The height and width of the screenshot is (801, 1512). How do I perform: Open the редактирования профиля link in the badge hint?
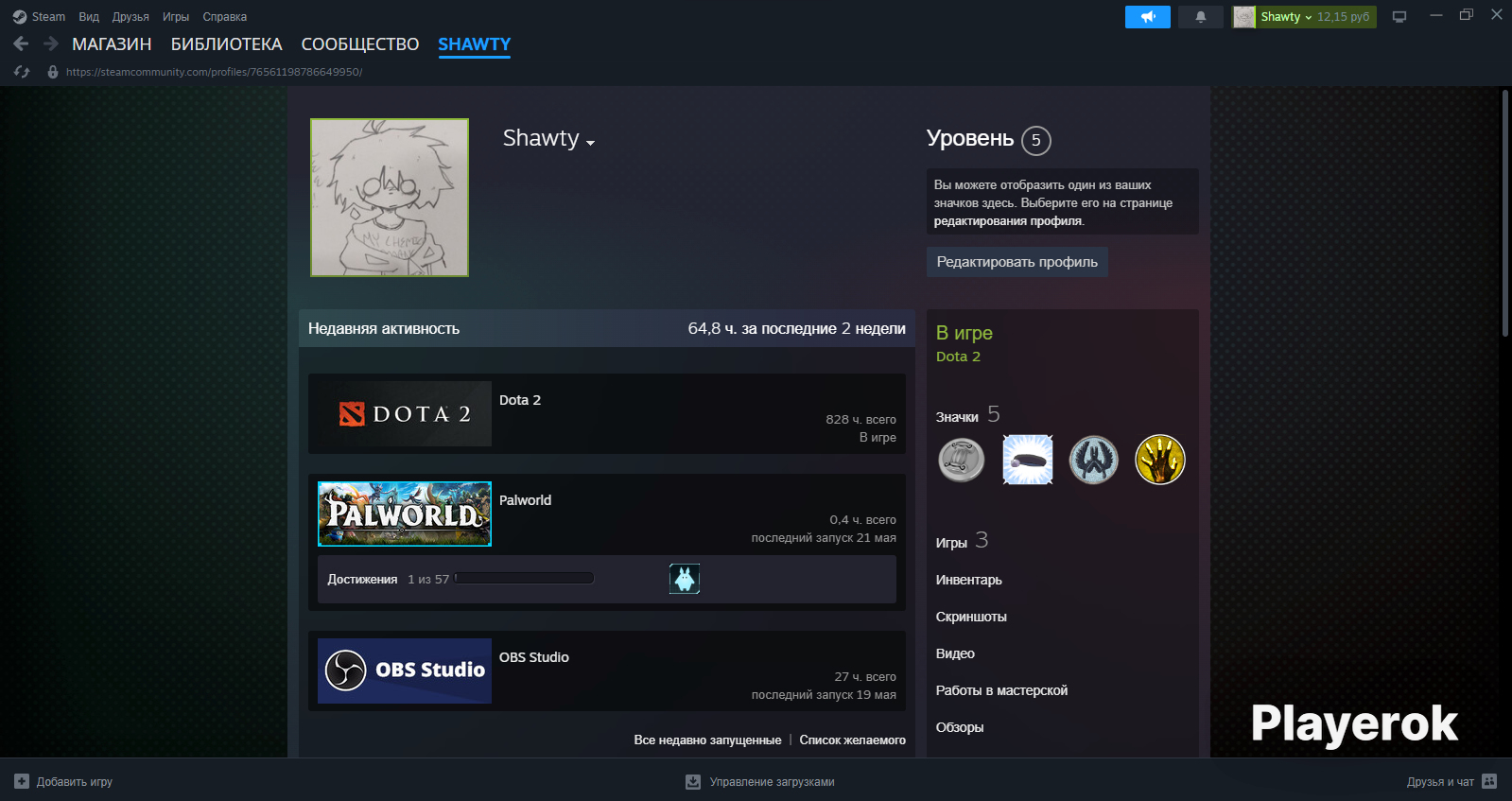pyautogui.click(x=1008, y=221)
